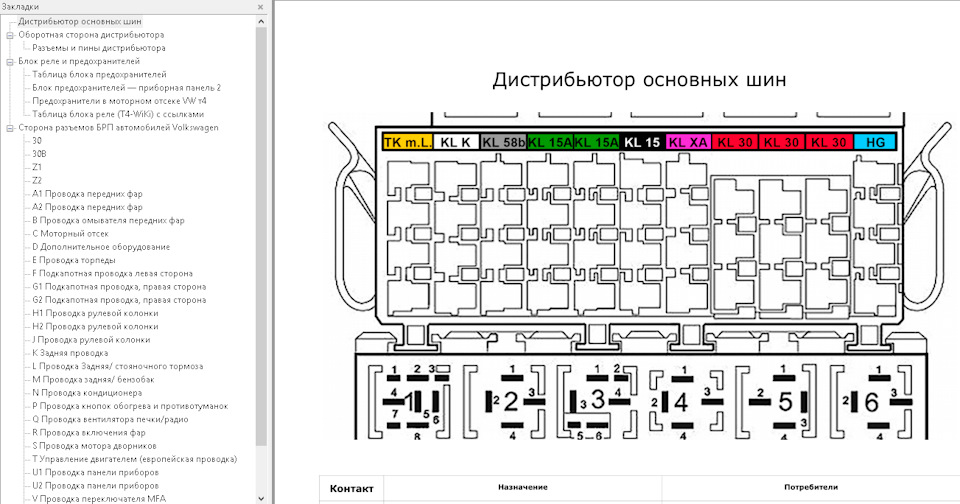Open bookmark P Проводка кнопок обогрева и противотуманок

(130, 406)
